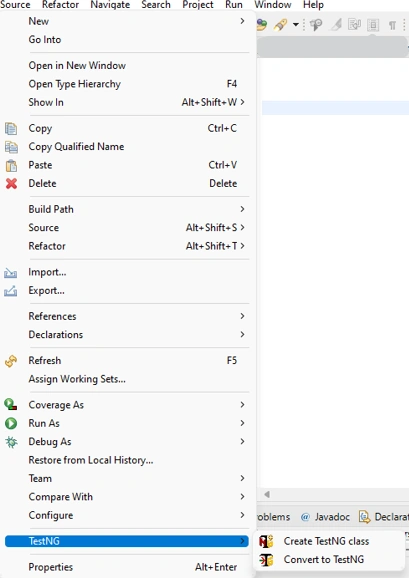Toggle the show whitespace pilcrow toolbar icon
The height and width of the screenshot is (578, 409).
[392, 25]
